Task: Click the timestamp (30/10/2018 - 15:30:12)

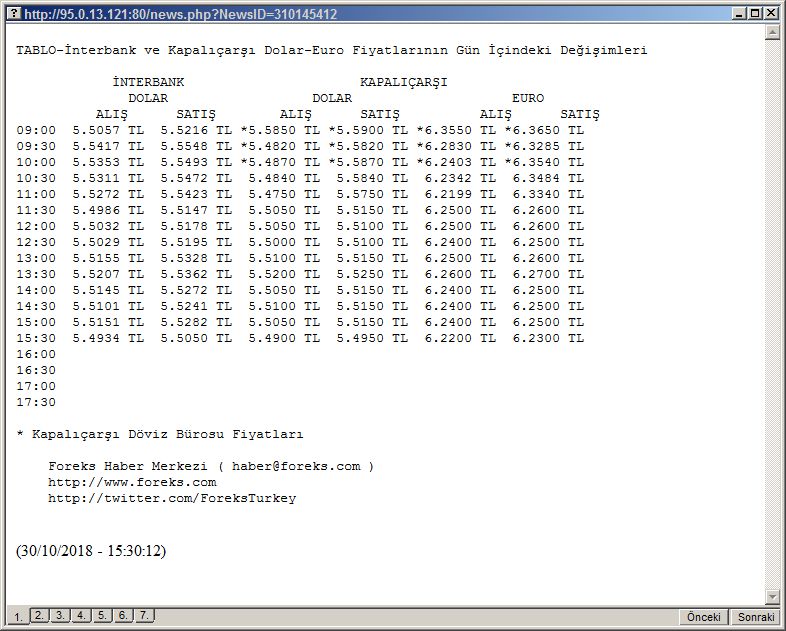Action: coord(91,551)
